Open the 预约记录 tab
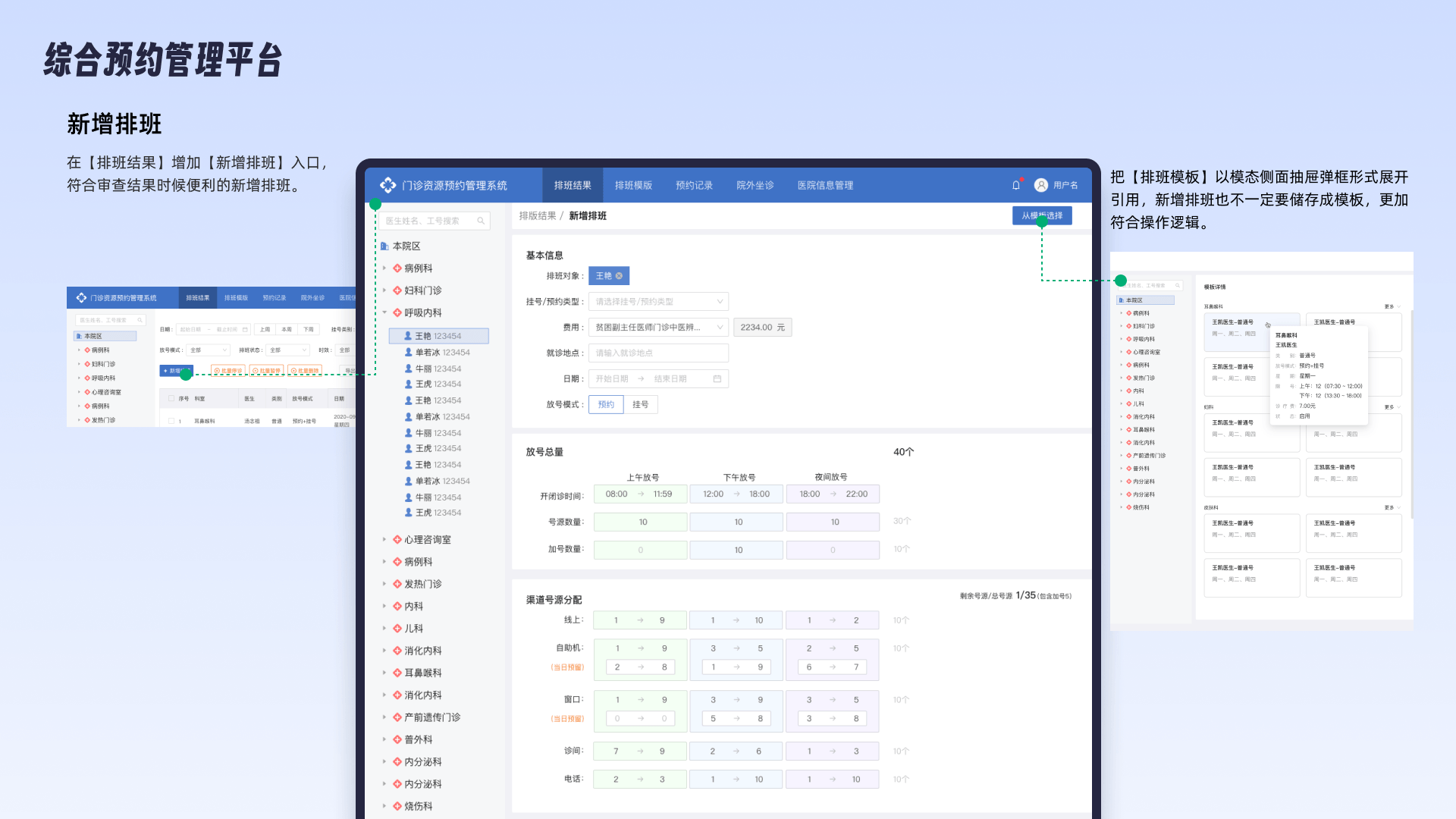1456x819 pixels. click(x=694, y=185)
